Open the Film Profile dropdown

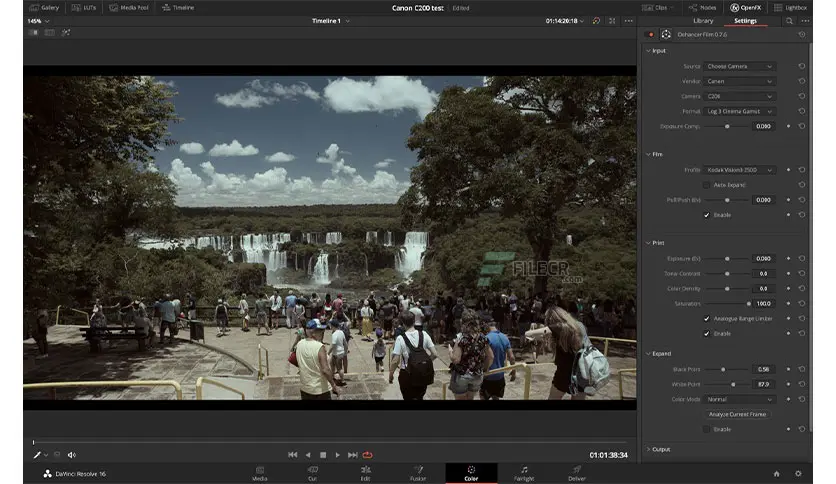click(x=740, y=170)
